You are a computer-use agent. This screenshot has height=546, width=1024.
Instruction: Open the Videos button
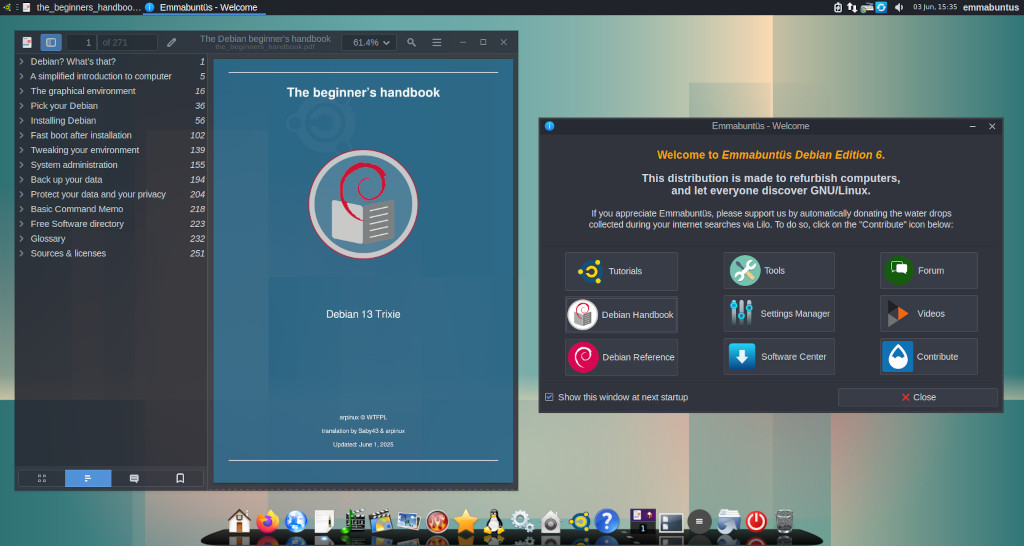[x=929, y=313]
